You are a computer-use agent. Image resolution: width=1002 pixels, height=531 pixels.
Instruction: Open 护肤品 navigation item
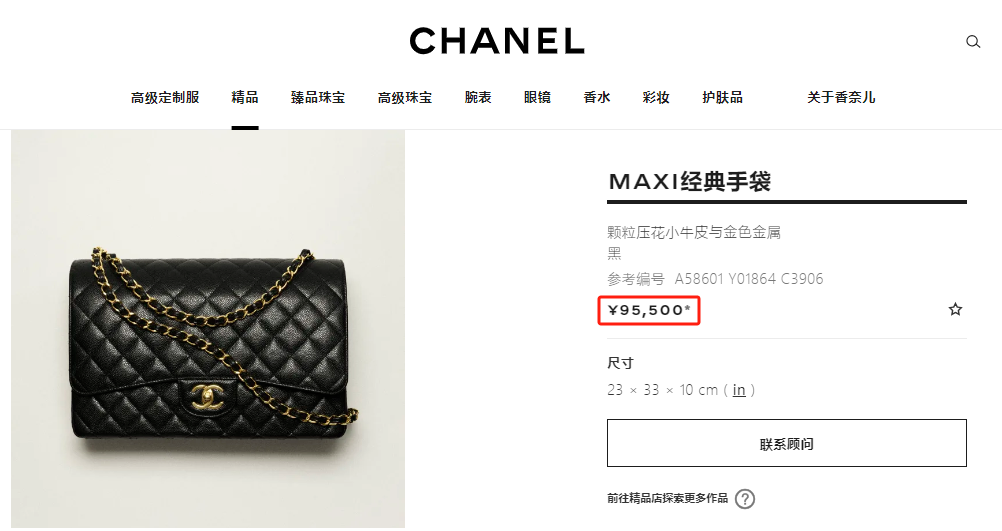722,98
